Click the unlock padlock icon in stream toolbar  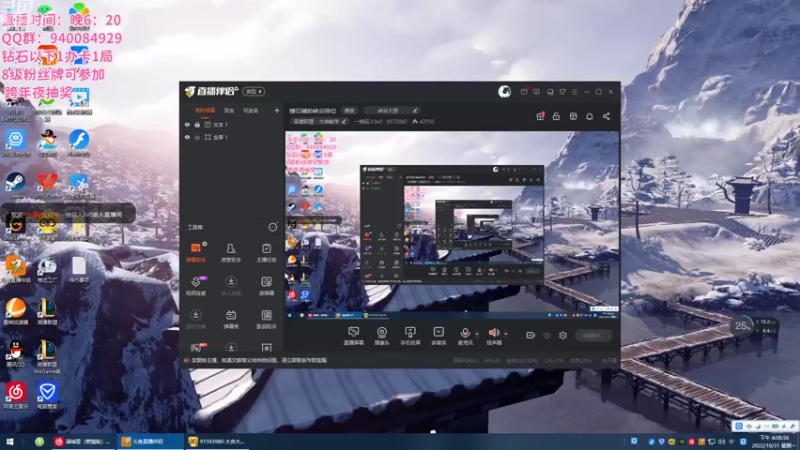click(x=556, y=116)
